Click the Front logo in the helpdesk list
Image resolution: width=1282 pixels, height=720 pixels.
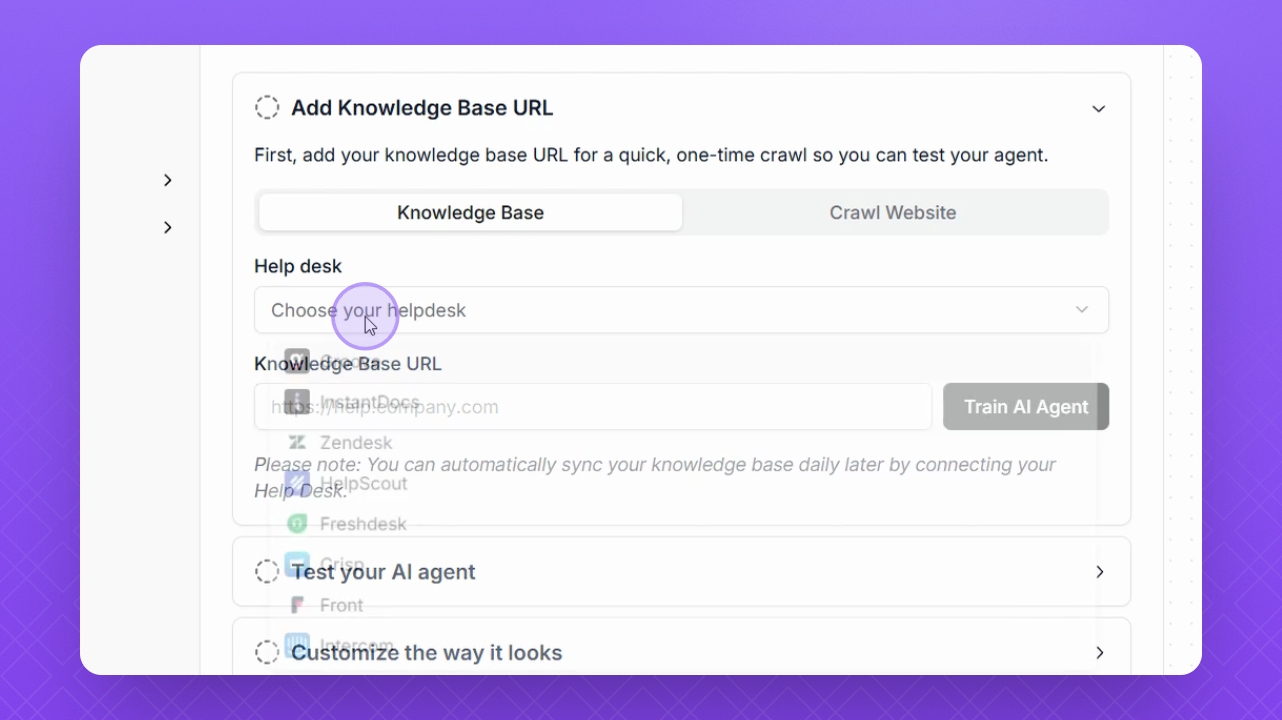pos(297,605)
